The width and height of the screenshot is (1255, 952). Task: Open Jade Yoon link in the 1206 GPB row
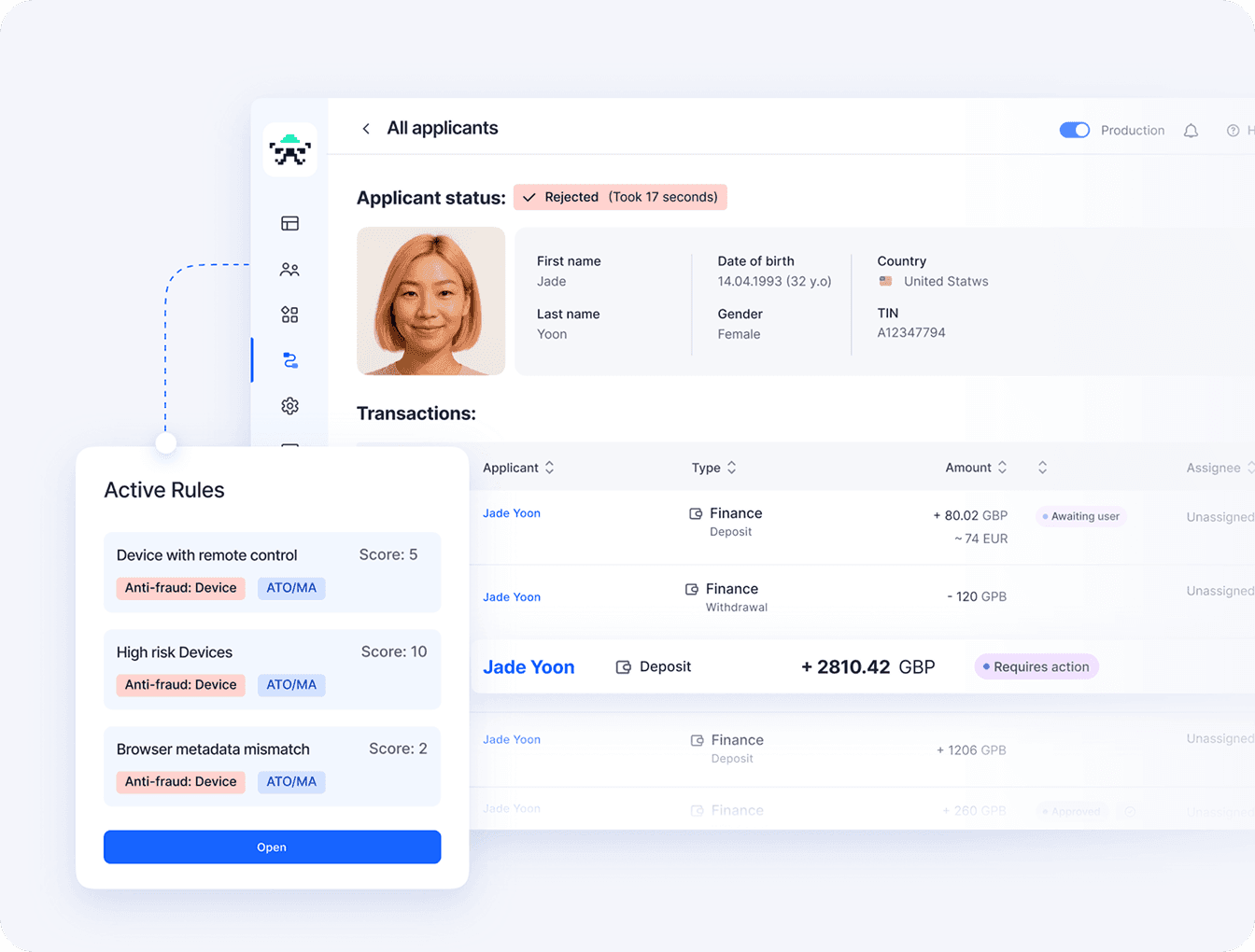point(512,739)
